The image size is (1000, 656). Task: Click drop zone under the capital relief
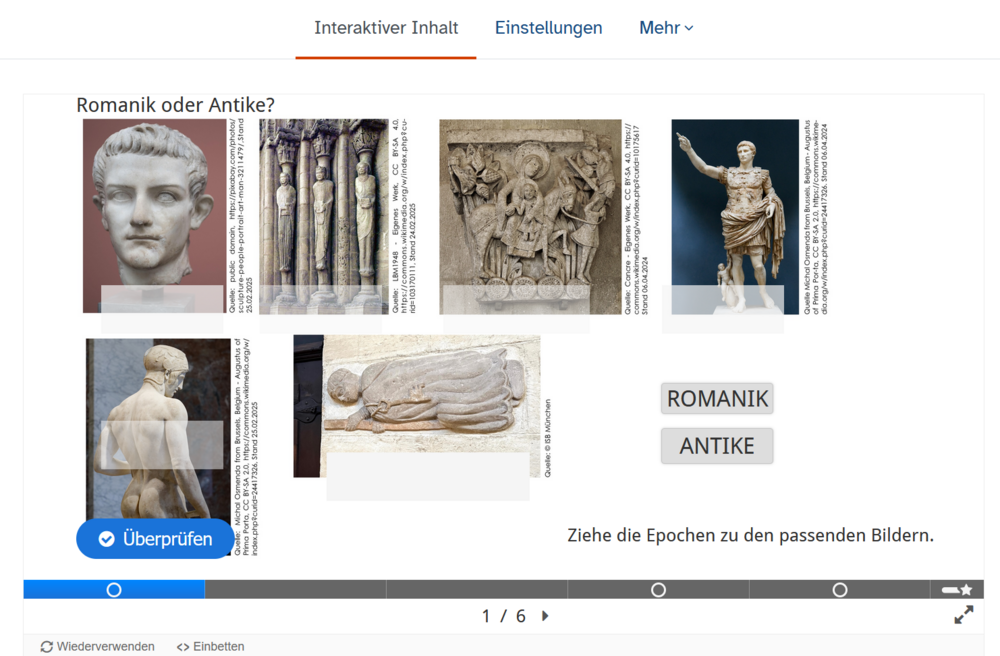coord(516,309)
